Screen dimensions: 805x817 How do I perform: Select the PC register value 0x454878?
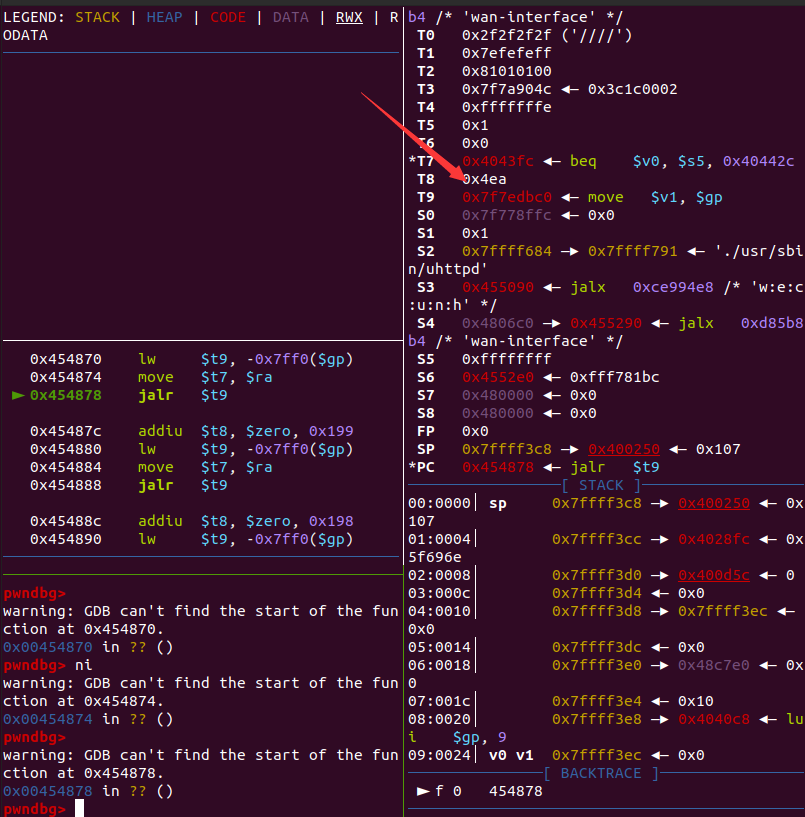498,467
